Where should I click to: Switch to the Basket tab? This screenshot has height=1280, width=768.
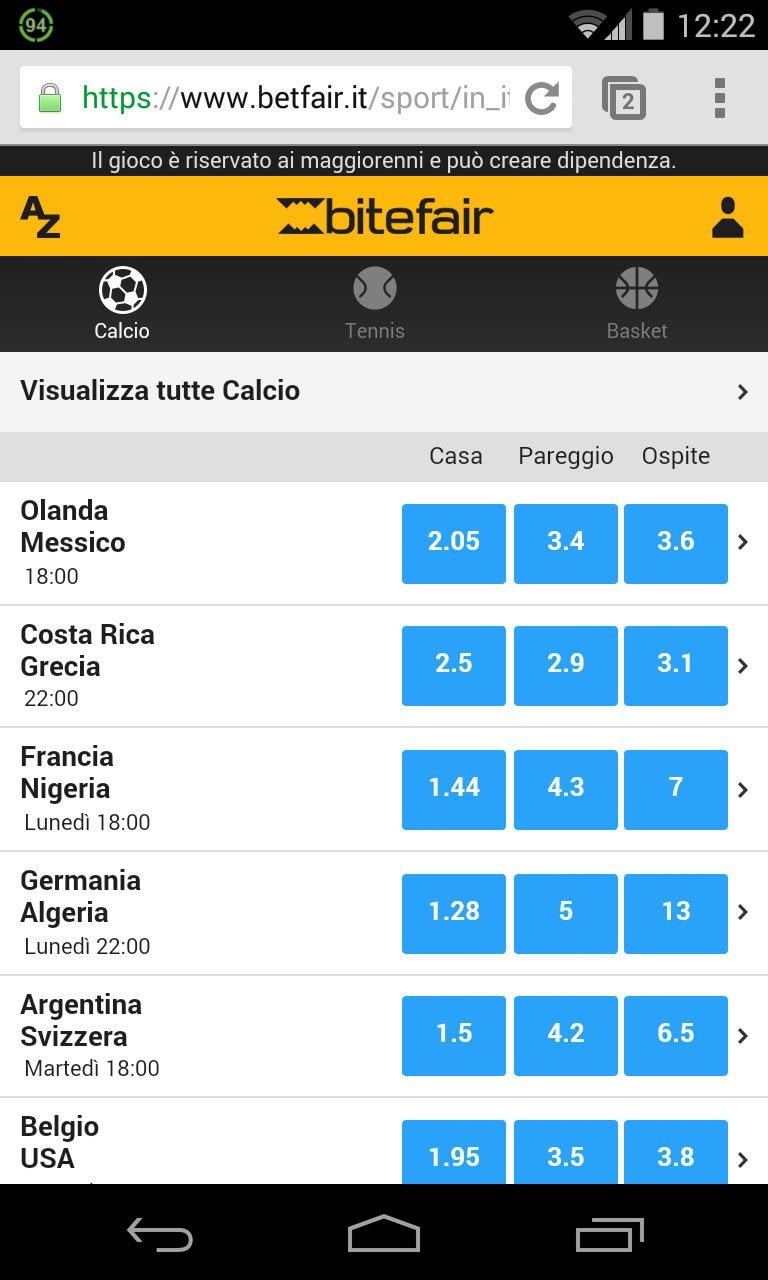[x=637, y=304]
